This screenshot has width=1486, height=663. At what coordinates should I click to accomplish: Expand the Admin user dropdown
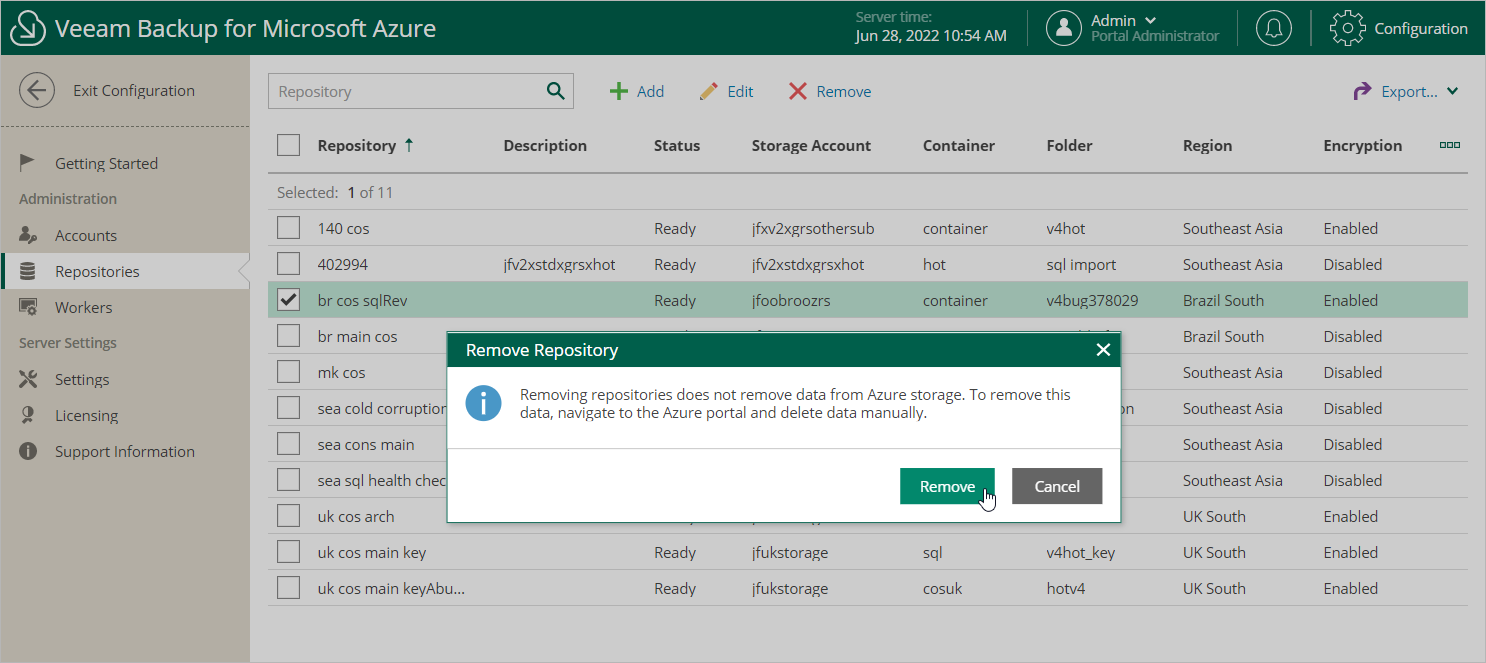click(x=1150, y=20)
